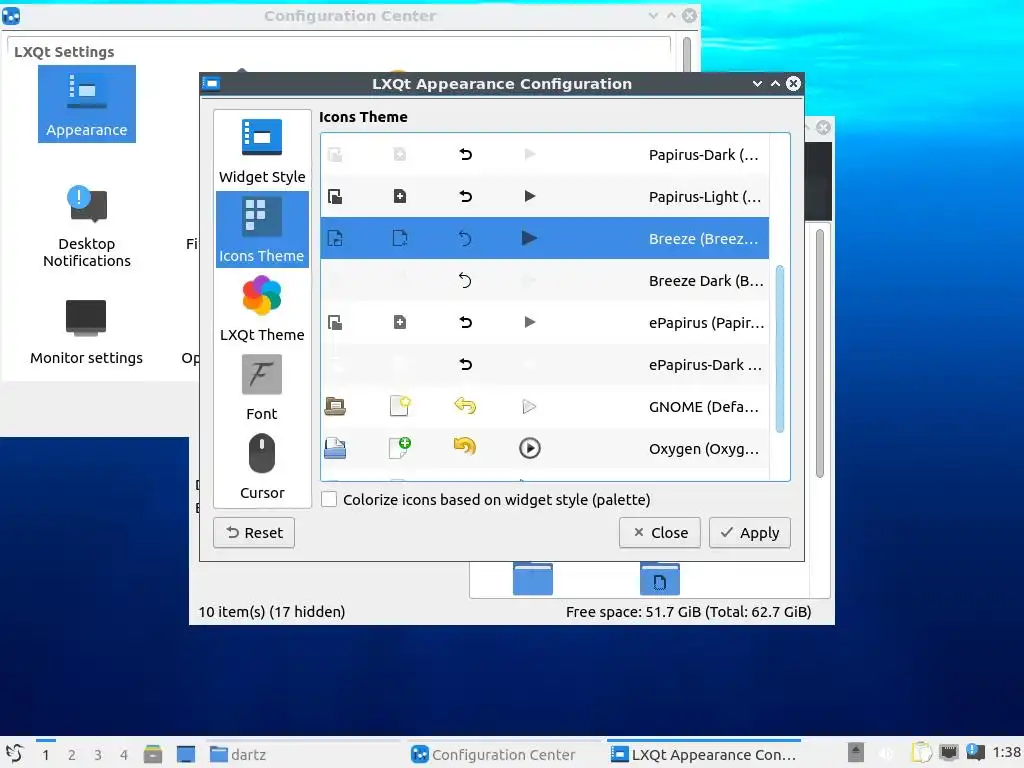Screen dimensions: 1024x768
Task: Select the Breeze icon theme row
Action: (545, 238)
